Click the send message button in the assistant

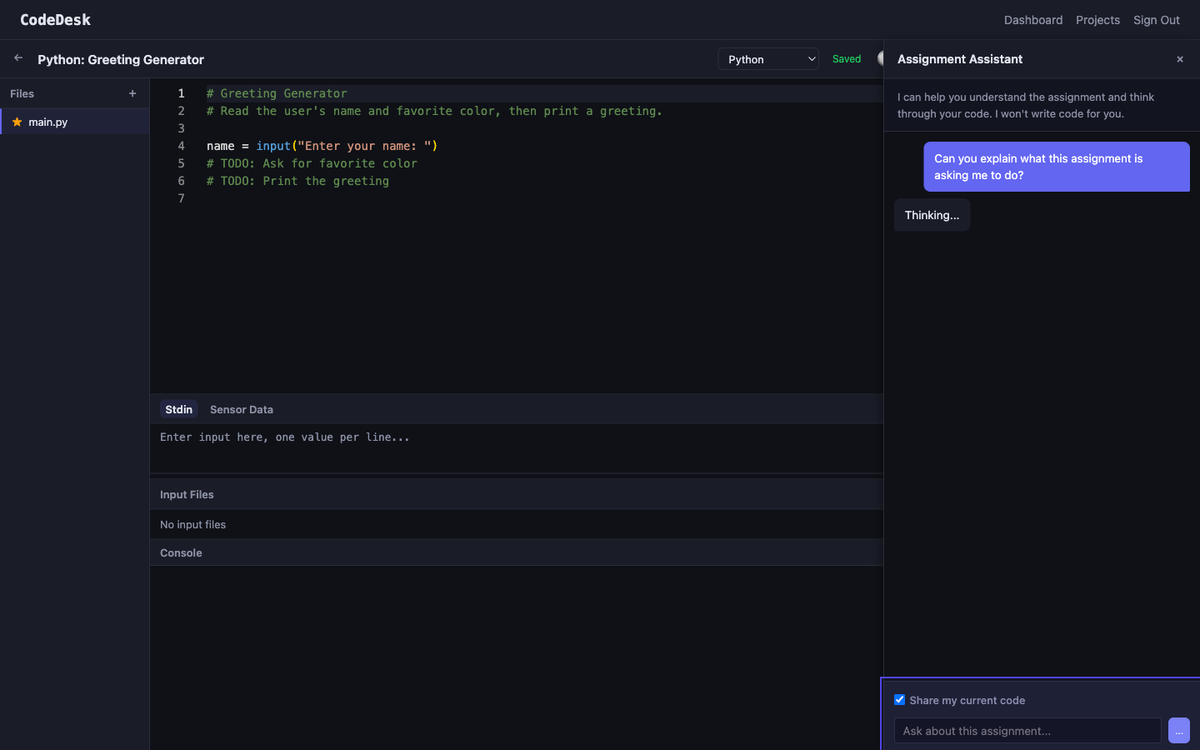coord(1178,731)
